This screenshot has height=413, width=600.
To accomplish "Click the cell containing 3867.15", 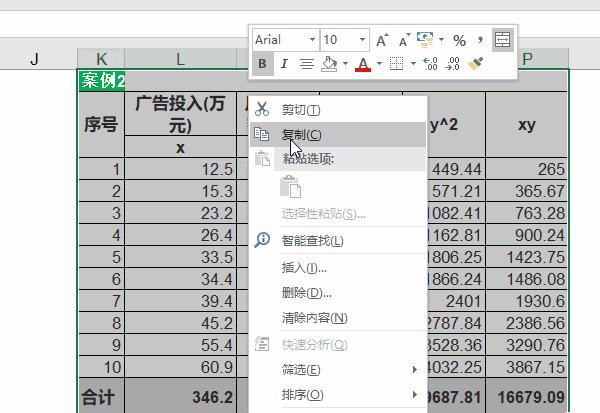I will click(527, 367).
